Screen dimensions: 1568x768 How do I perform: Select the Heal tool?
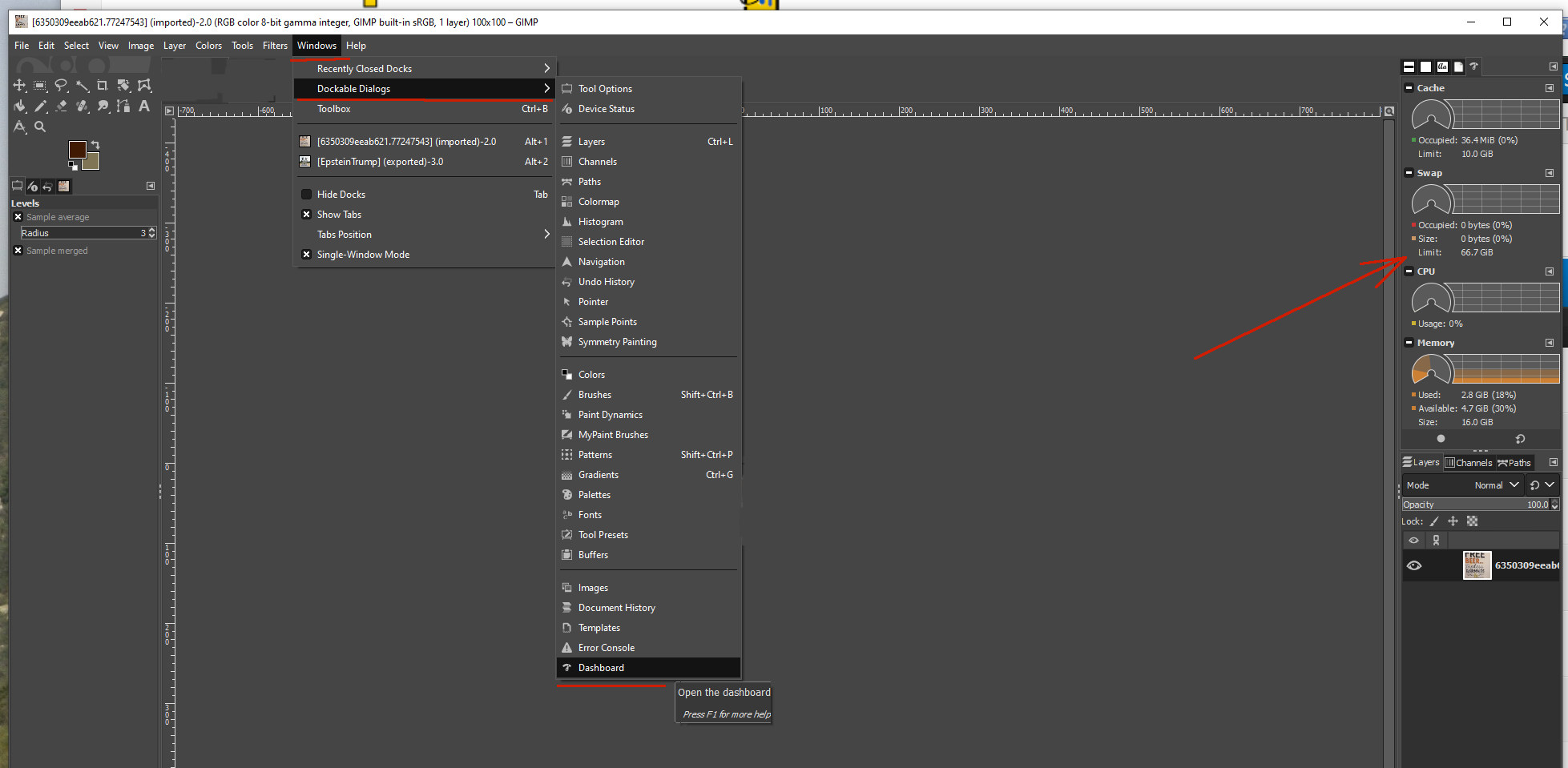[82, 106]
